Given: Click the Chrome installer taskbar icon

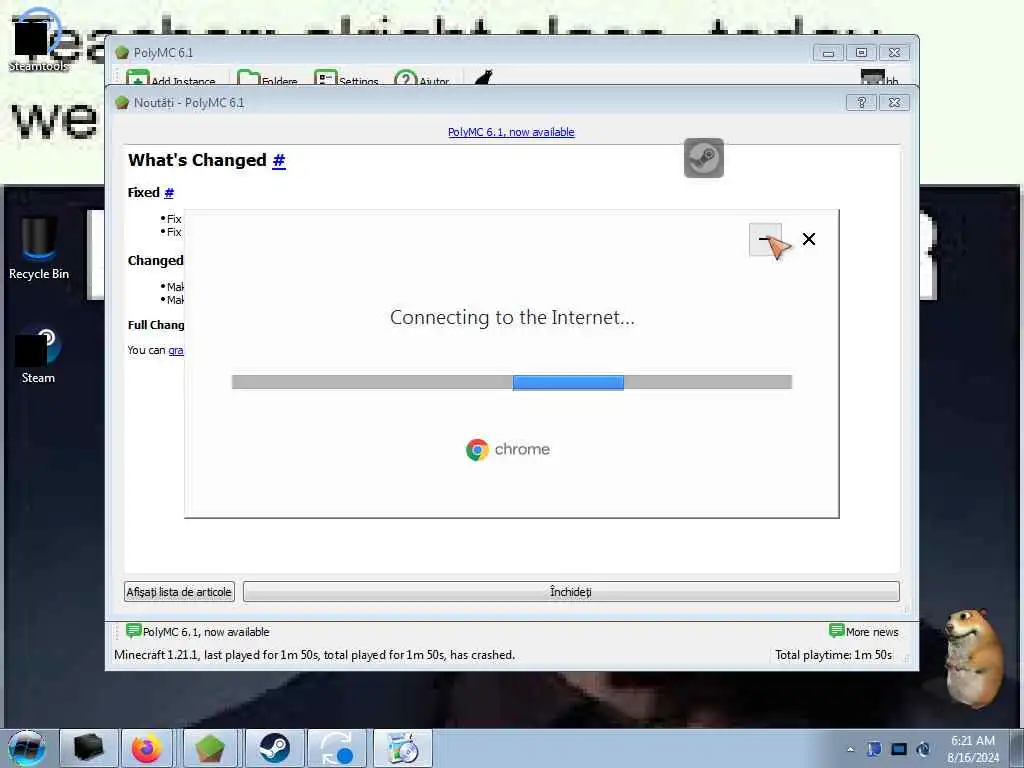Looking at the screenshot, I should point(338,748).
